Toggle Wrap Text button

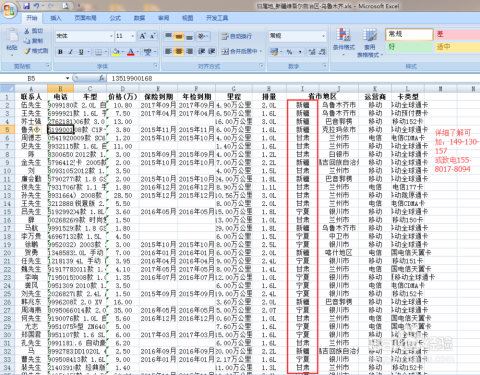(x=237, y=36)
